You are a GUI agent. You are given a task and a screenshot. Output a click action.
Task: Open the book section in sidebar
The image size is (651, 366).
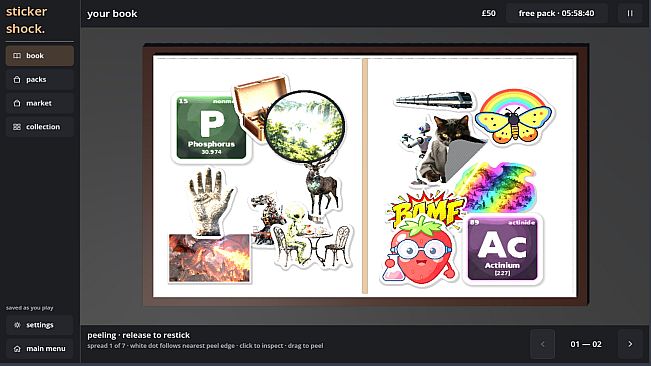click(39, 56)
